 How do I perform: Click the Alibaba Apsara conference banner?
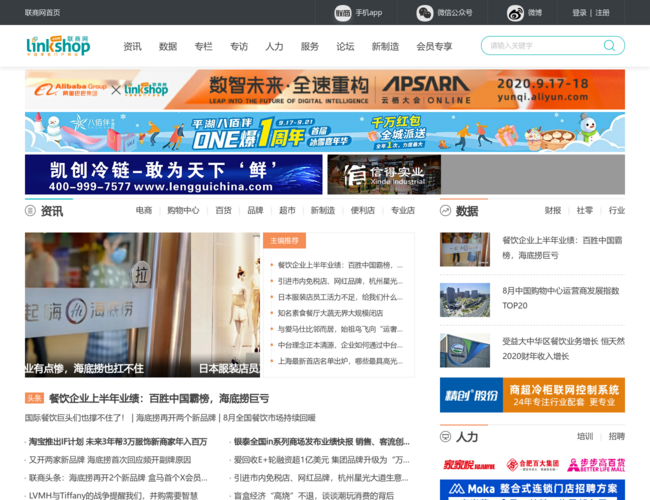325,90
